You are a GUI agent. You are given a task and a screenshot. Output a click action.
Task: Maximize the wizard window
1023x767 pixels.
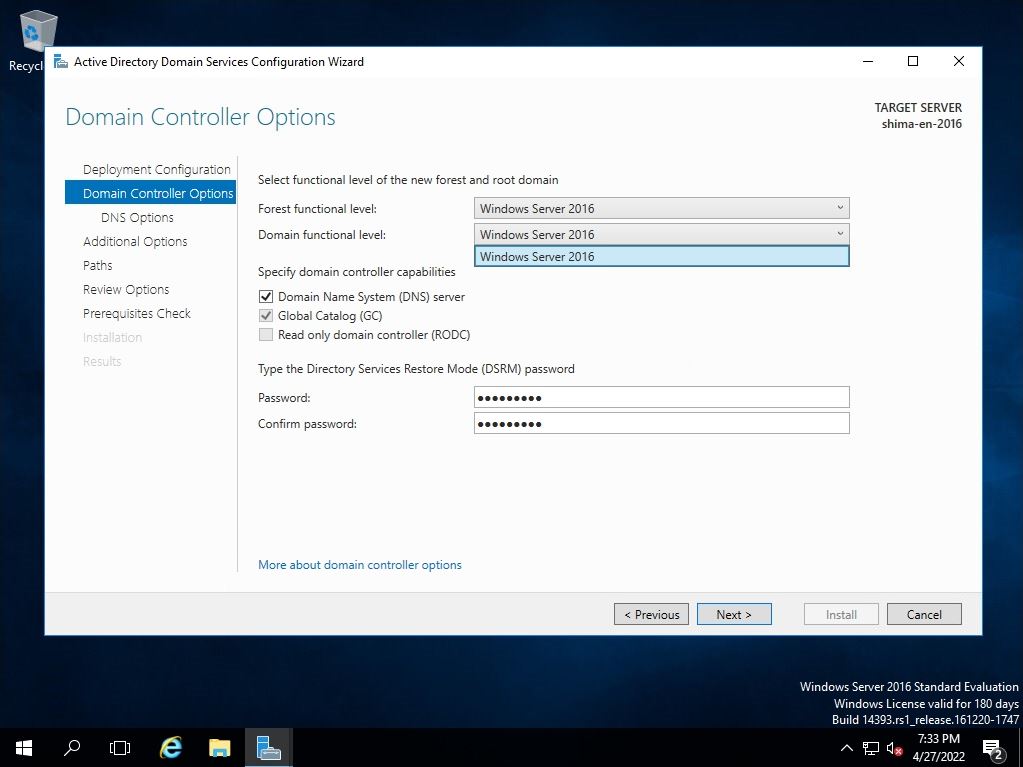click(913, 61)
